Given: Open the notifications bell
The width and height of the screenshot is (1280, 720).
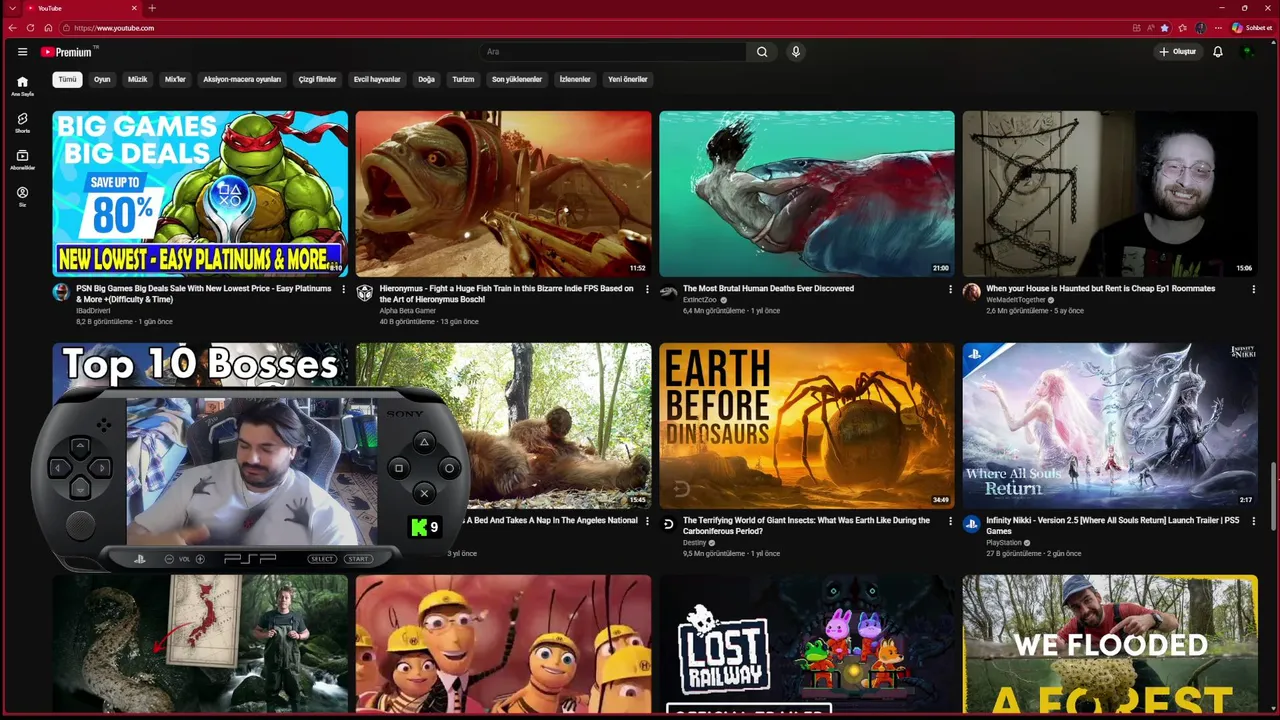Looking at the screenshot, I should click(1218, 52).
